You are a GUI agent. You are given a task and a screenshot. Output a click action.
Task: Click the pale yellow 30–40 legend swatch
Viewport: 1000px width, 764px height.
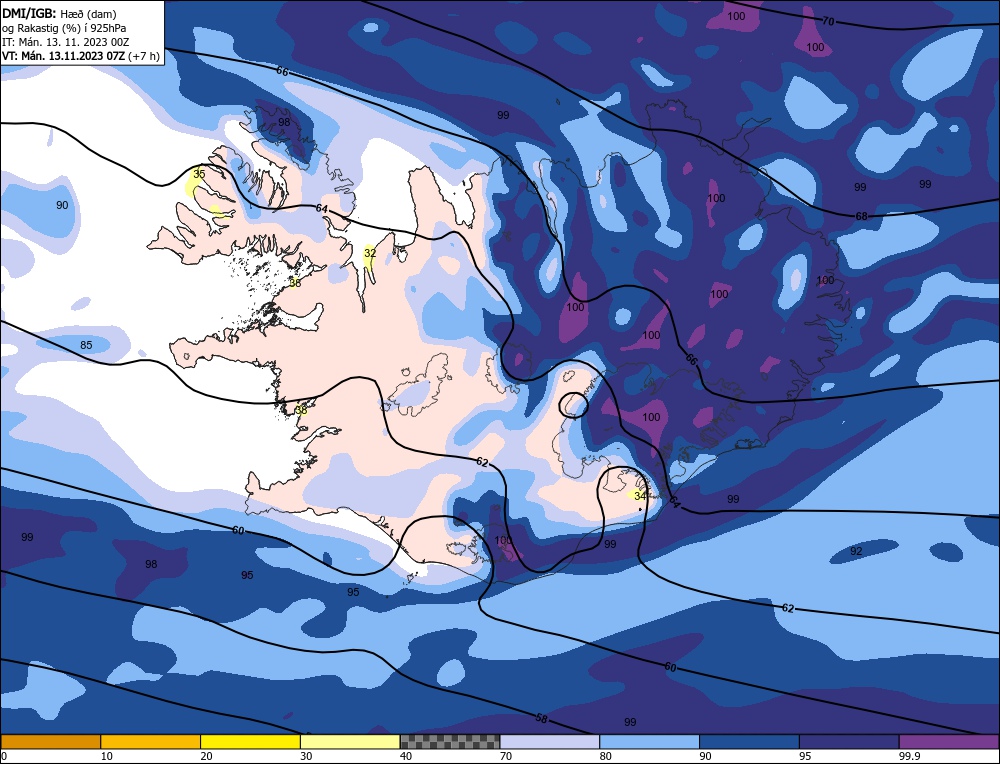point(350,741)
